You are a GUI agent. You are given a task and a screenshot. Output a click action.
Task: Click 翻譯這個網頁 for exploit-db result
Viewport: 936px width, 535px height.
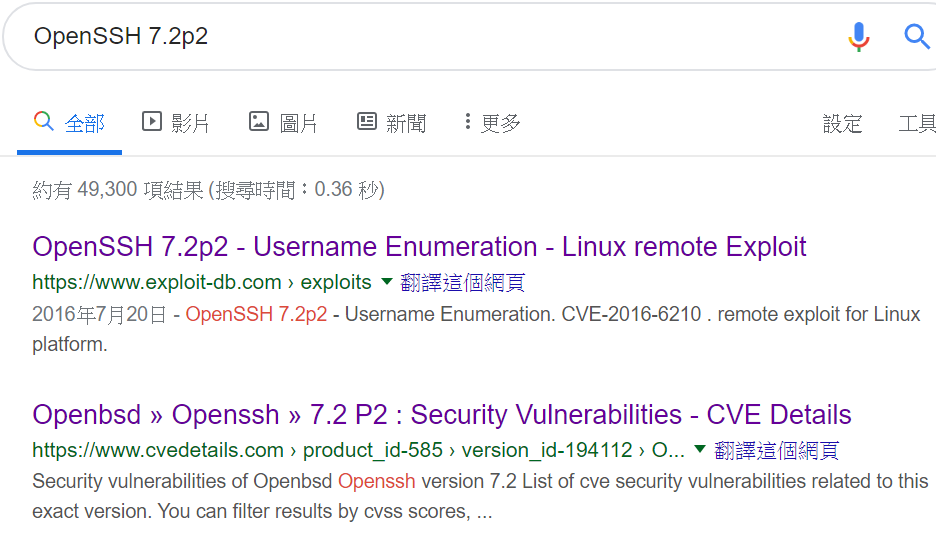(x=463, y=282)
